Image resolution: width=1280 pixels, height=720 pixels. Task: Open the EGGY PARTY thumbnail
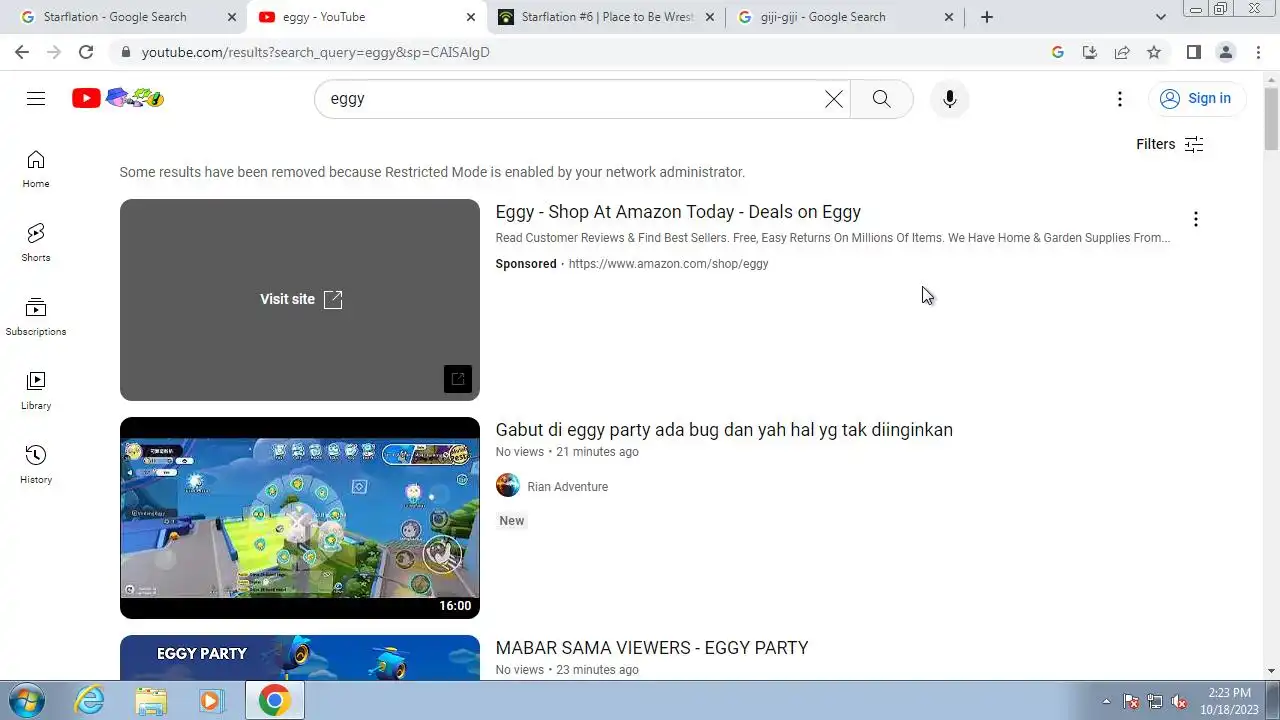click(x=300, y=658)
